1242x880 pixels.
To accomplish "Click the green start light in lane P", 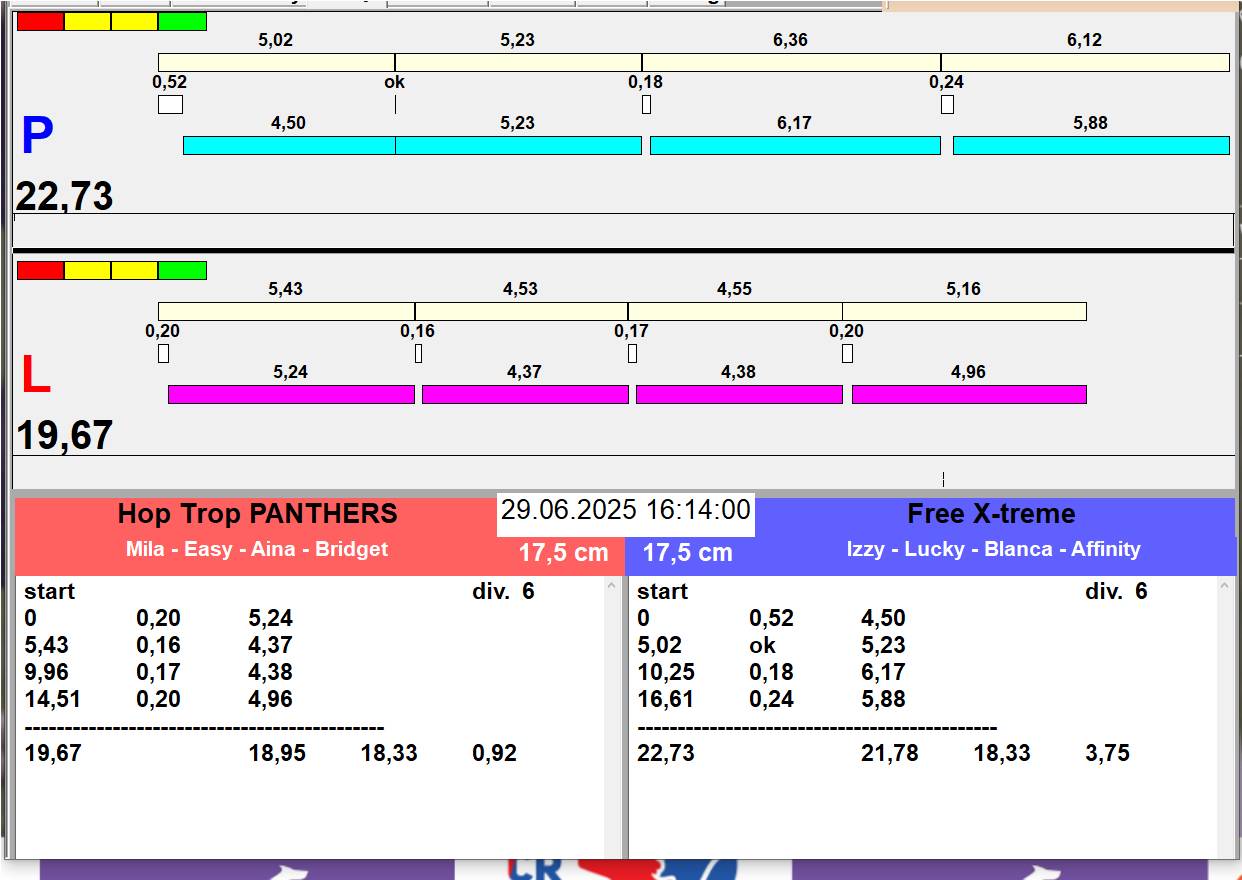I will pyautogui.click(x=182, y=22).
